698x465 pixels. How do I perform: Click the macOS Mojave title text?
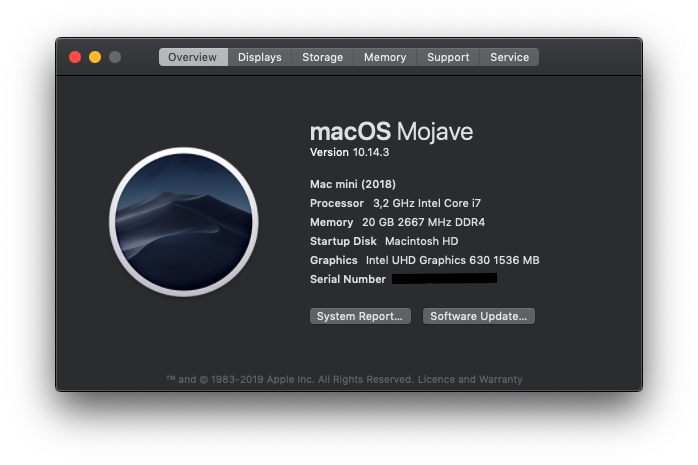pos(391,132)
